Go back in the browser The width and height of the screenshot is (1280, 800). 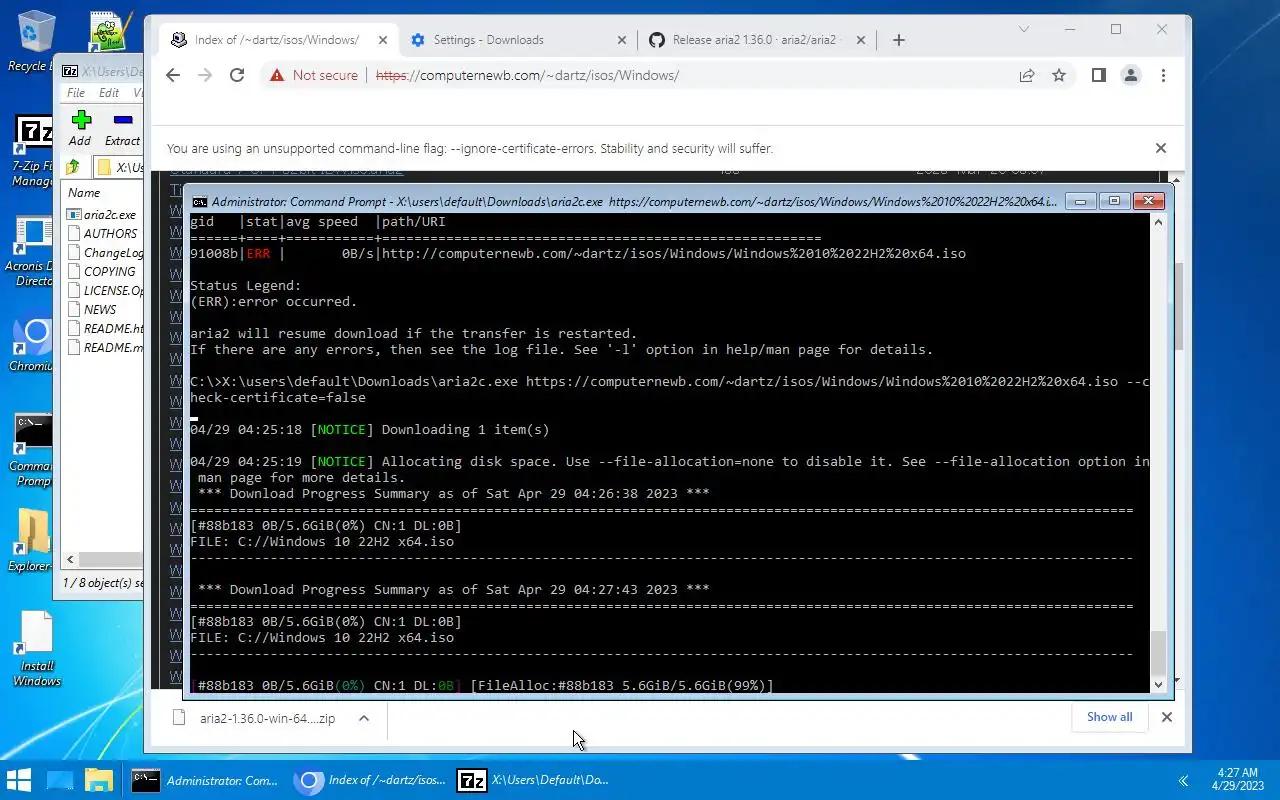(173, 75)
